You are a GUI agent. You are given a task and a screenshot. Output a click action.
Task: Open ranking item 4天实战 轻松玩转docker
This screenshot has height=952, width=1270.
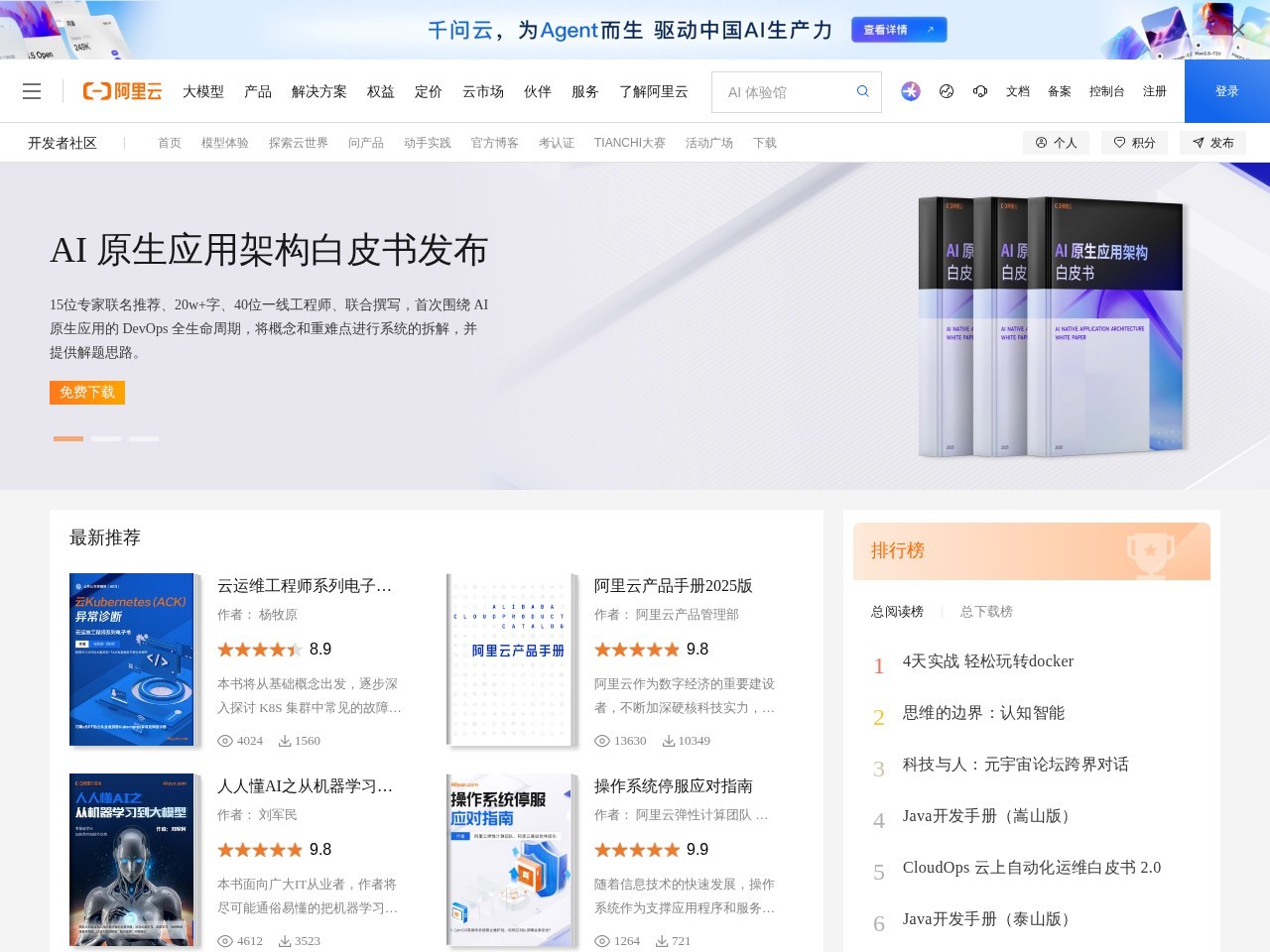point(988,661)
